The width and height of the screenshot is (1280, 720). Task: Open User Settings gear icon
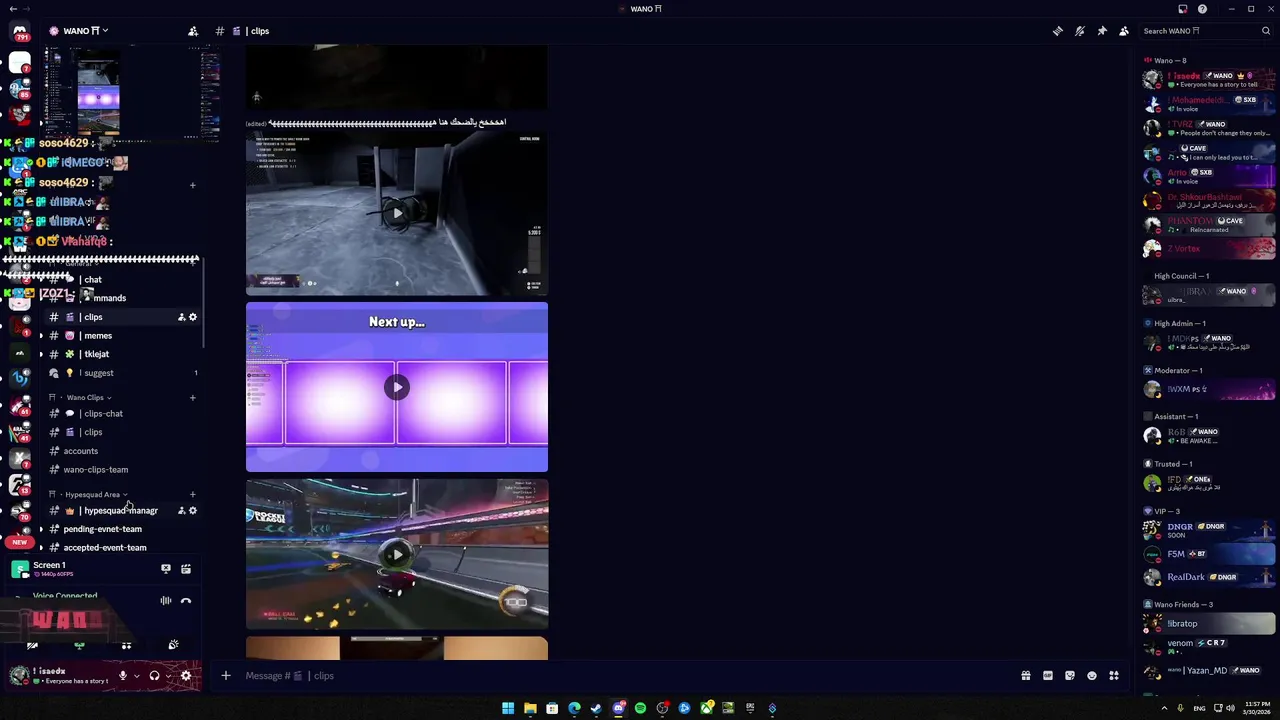pyautogui.click(x=185, y=676)
